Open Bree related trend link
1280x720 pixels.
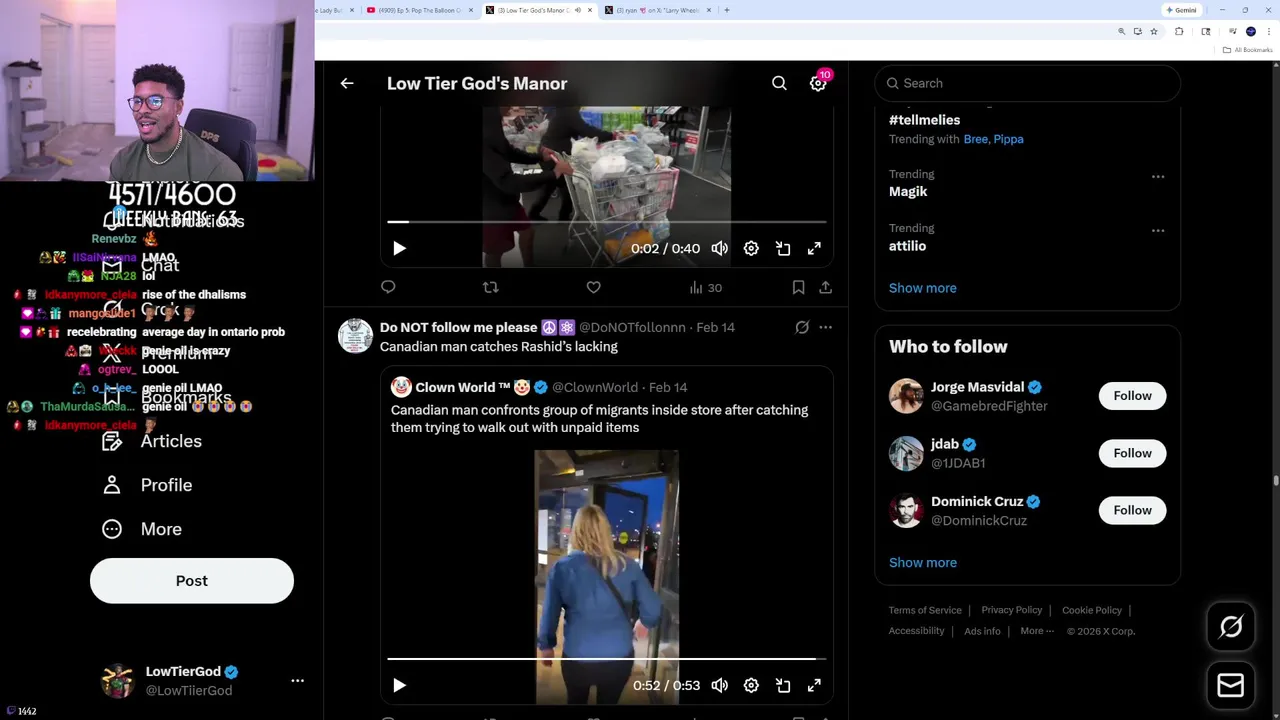pos(975,139)
